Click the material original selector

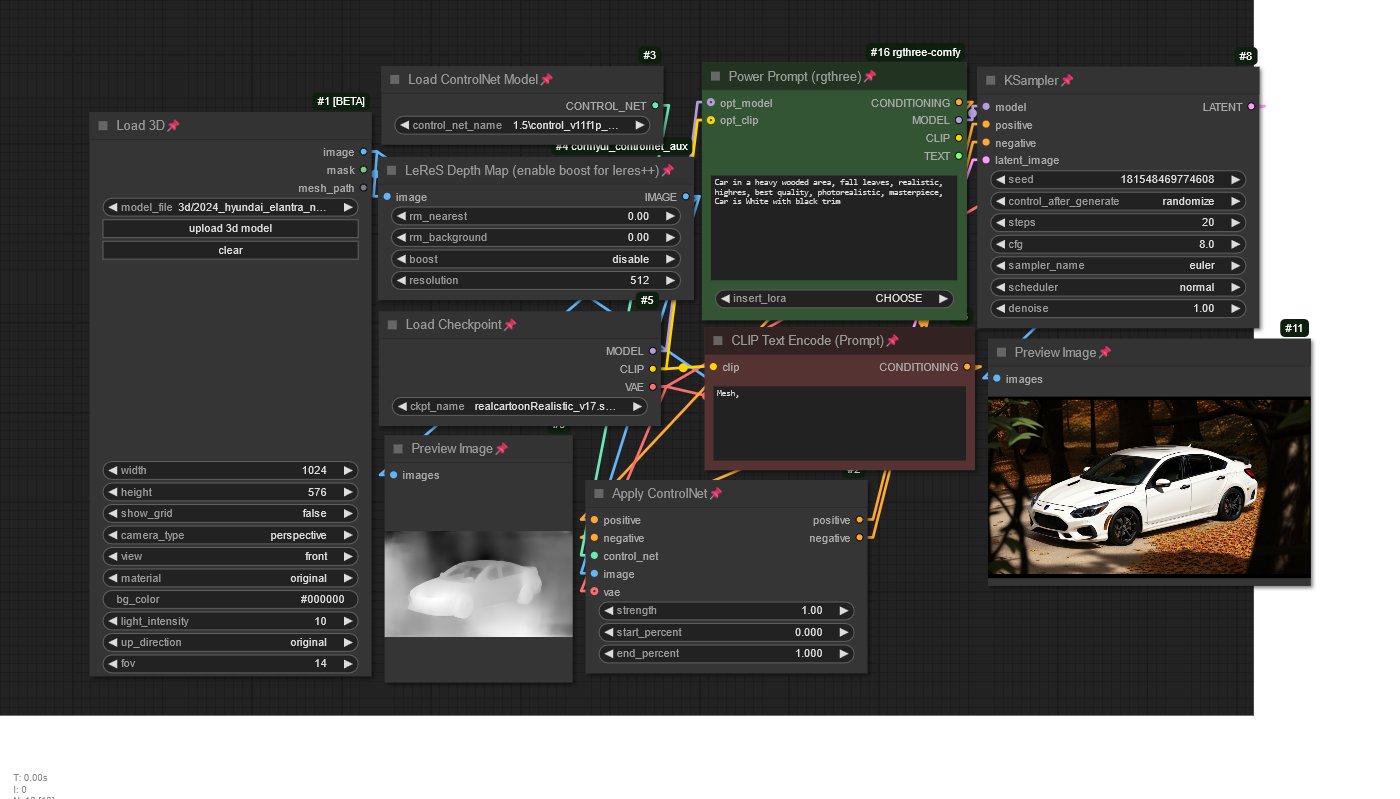(x=230, y=579)
